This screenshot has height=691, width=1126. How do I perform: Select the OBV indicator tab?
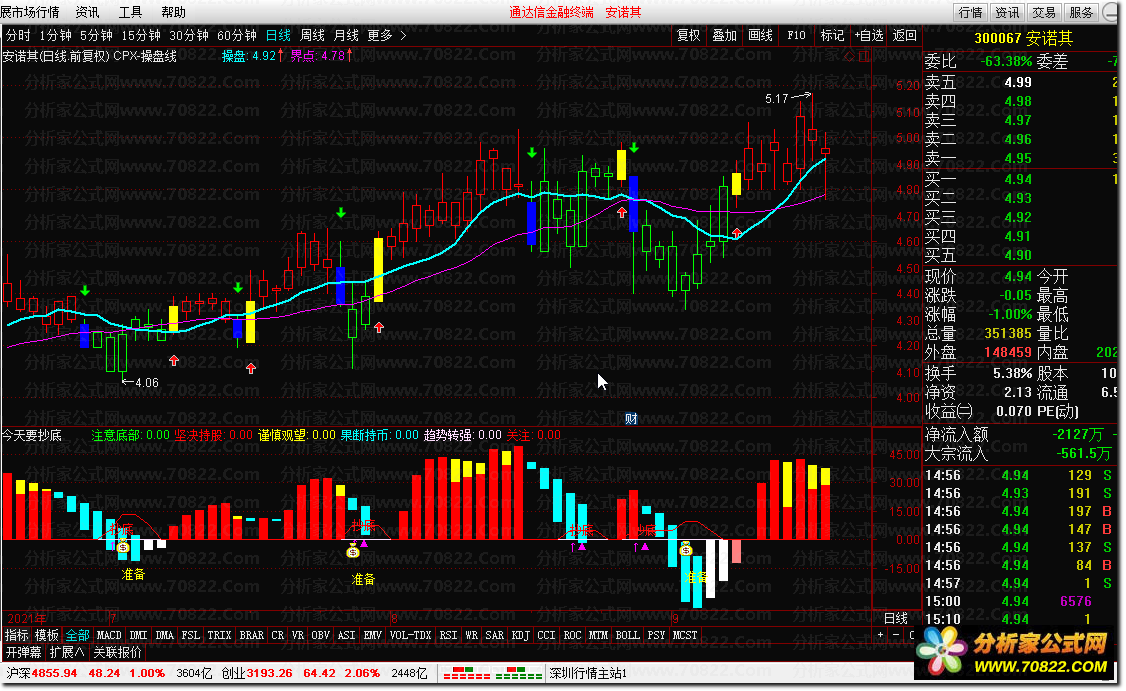coord(320,635)
